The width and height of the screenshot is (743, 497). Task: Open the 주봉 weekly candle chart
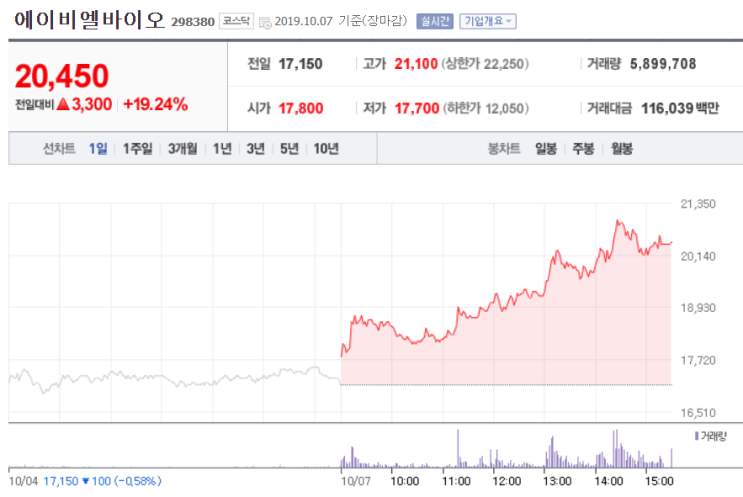click(583, 149)
